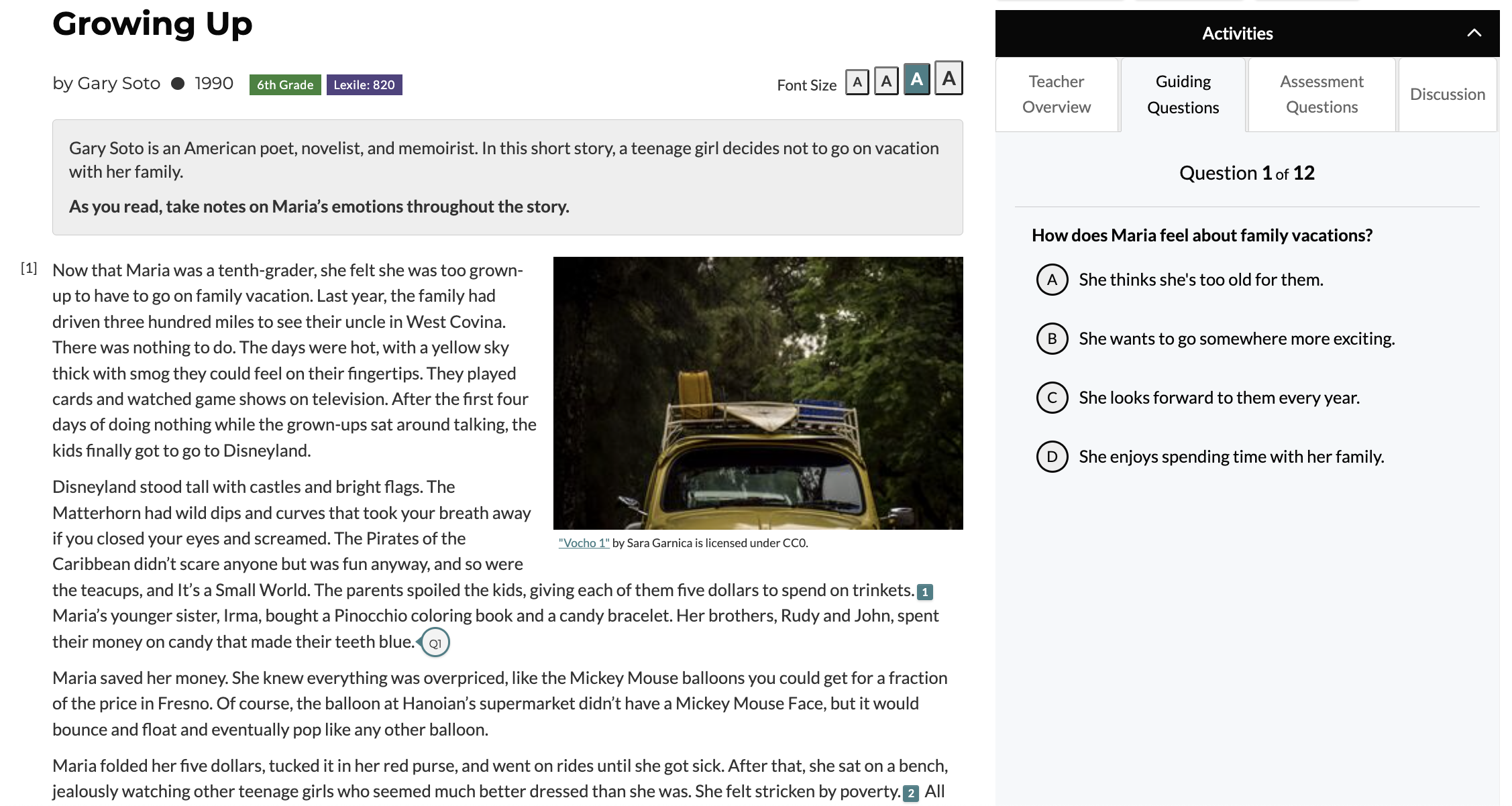This screenshot has height=806, width=1512.
Task: Click the Lexile: 820 badge
Action: point(364,84)
